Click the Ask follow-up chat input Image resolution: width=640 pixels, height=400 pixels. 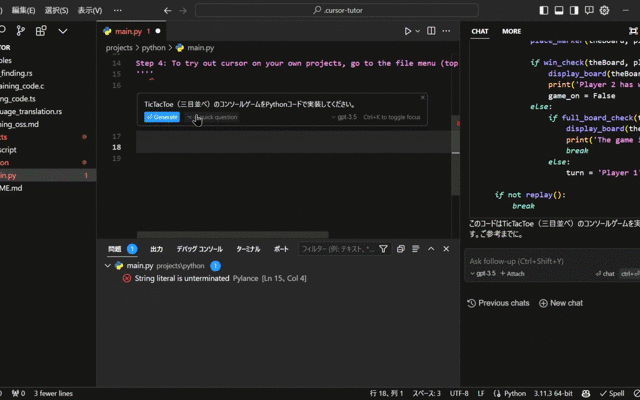[x=552, y=261]
